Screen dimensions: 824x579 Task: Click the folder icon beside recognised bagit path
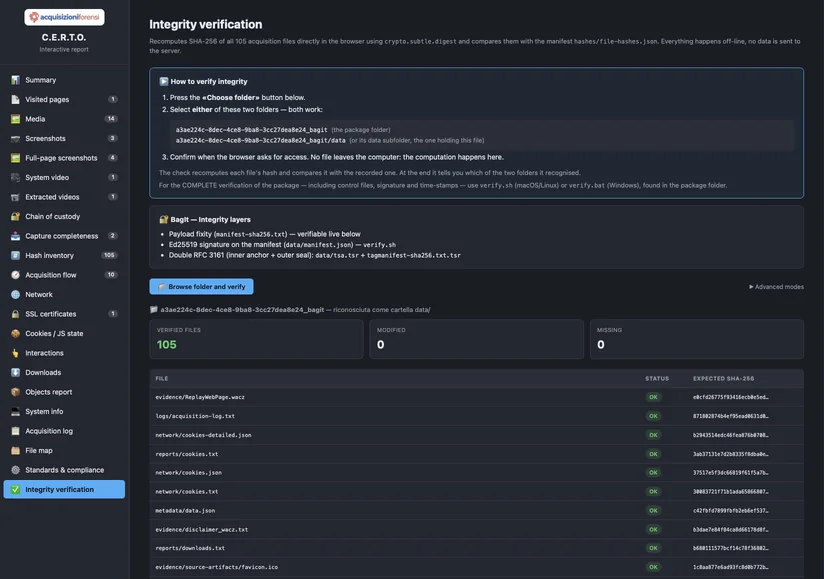pyautogui.click(x=153, y=309)
